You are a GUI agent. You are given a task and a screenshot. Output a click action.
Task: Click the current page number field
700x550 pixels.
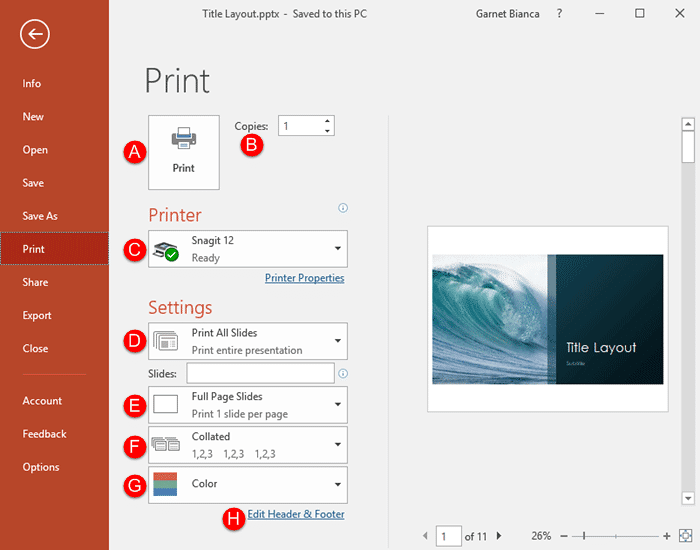pyautogui.click(x=449, y=536)
